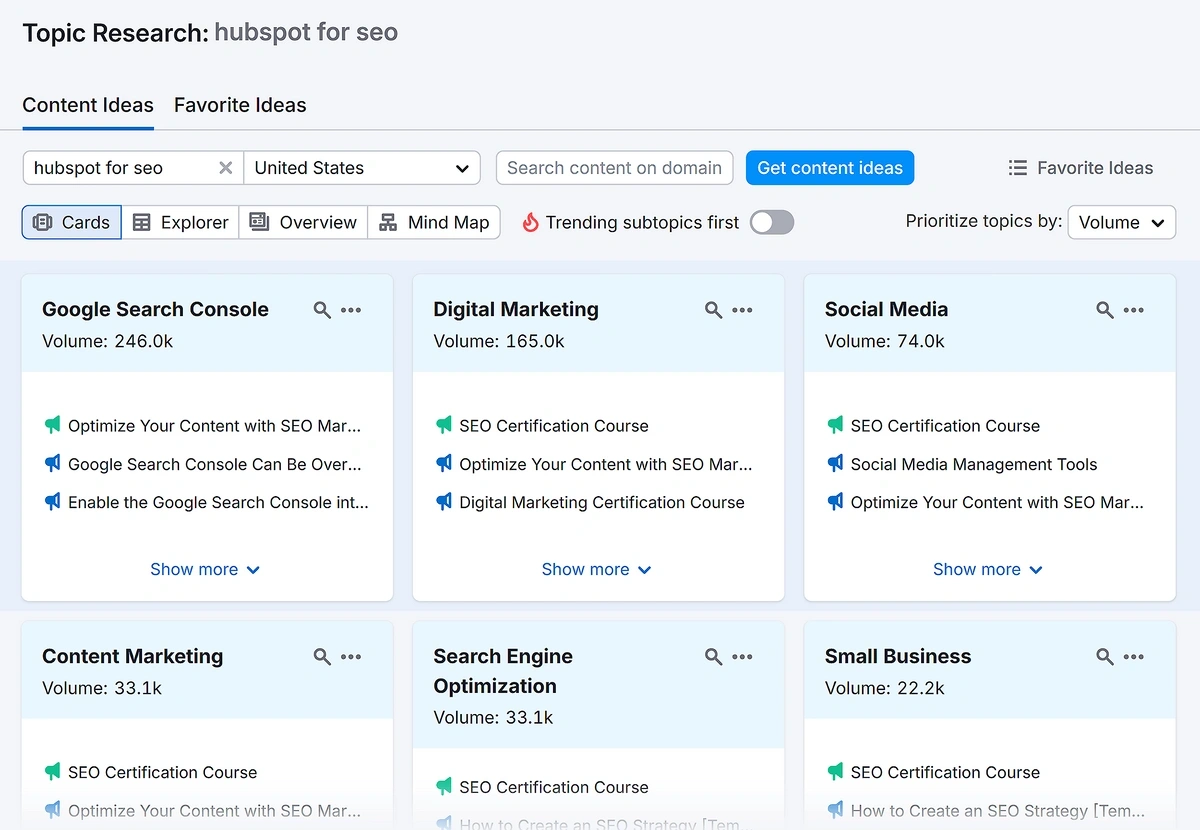
Task: Open SEO Certification Course in Digital Marketing card
Action: [554, 425]
